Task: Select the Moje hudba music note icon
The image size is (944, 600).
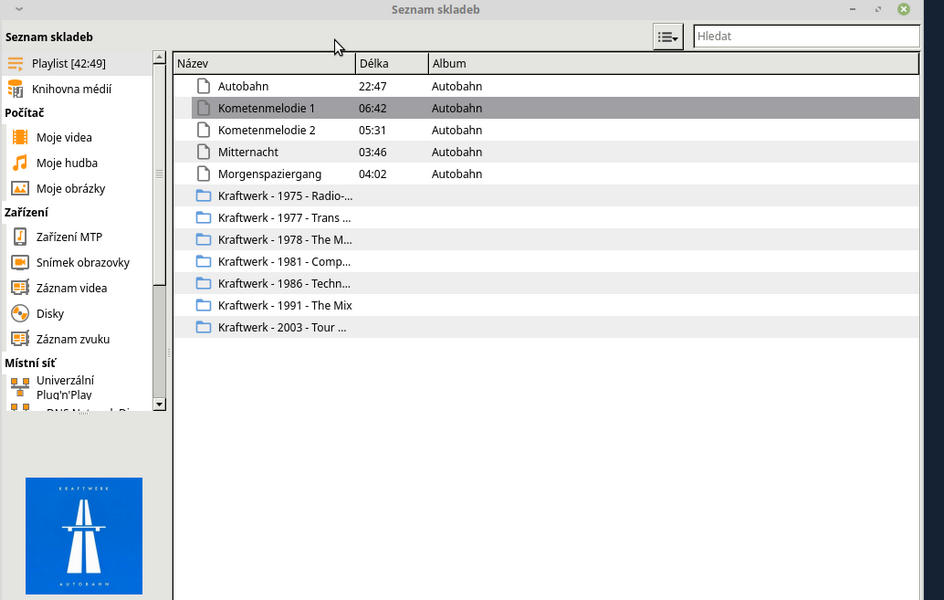Action: pos(20,162)
